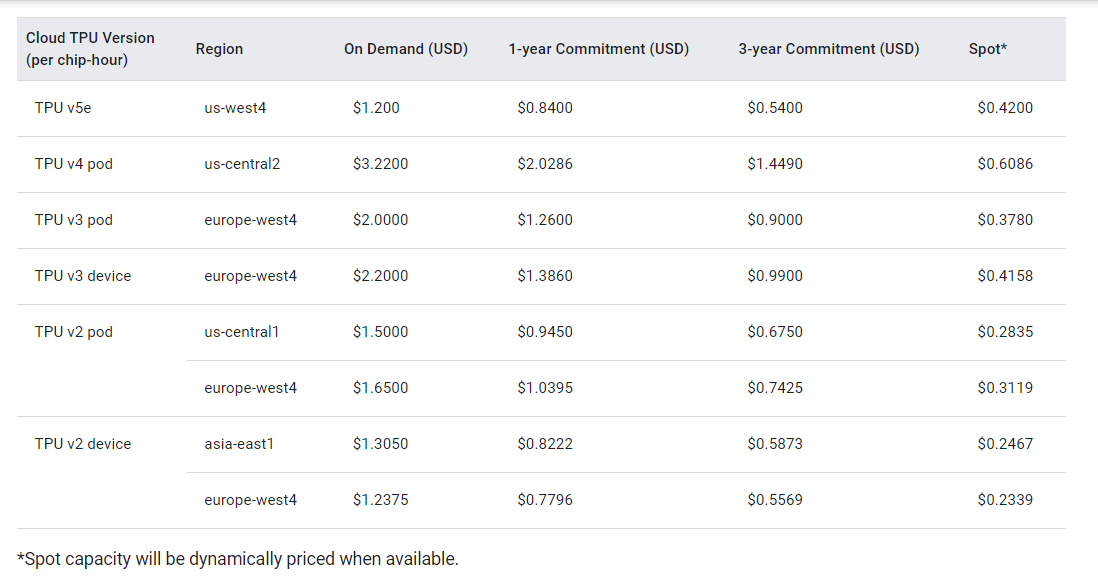
Task: Click the $0.8400 one-year price
Action: 545,108
